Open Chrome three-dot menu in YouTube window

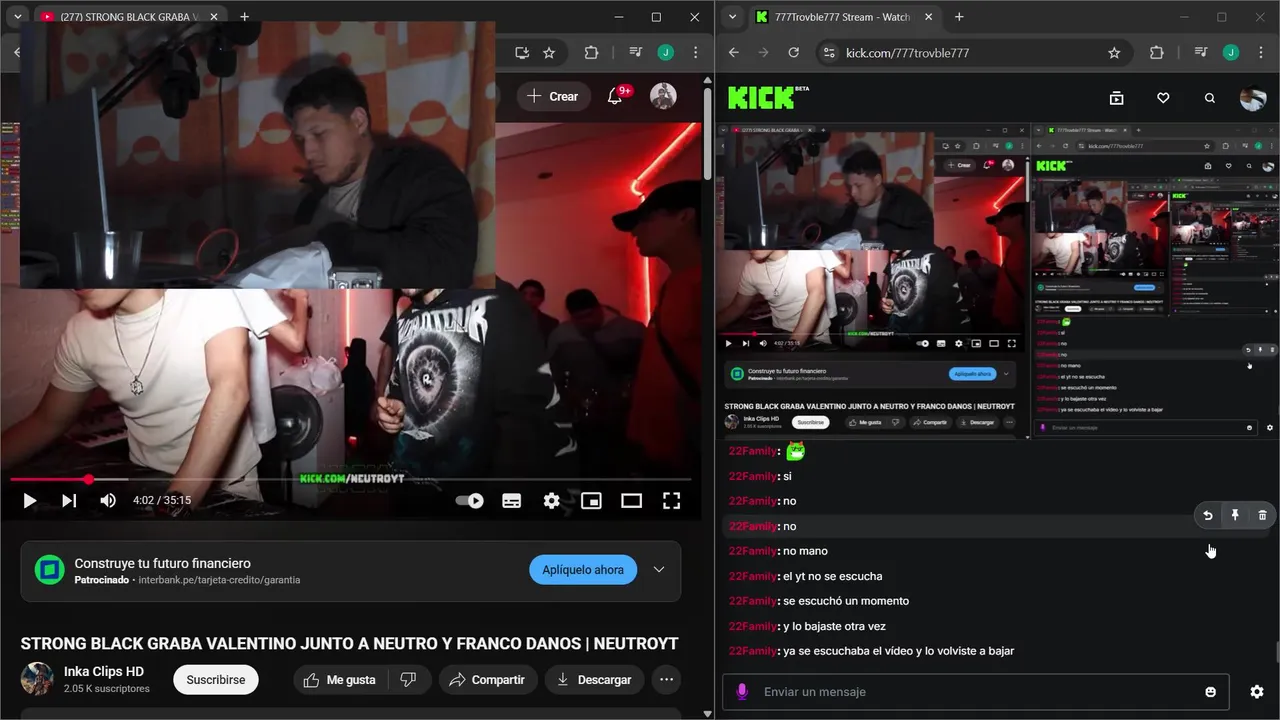(x=696, y=53)
